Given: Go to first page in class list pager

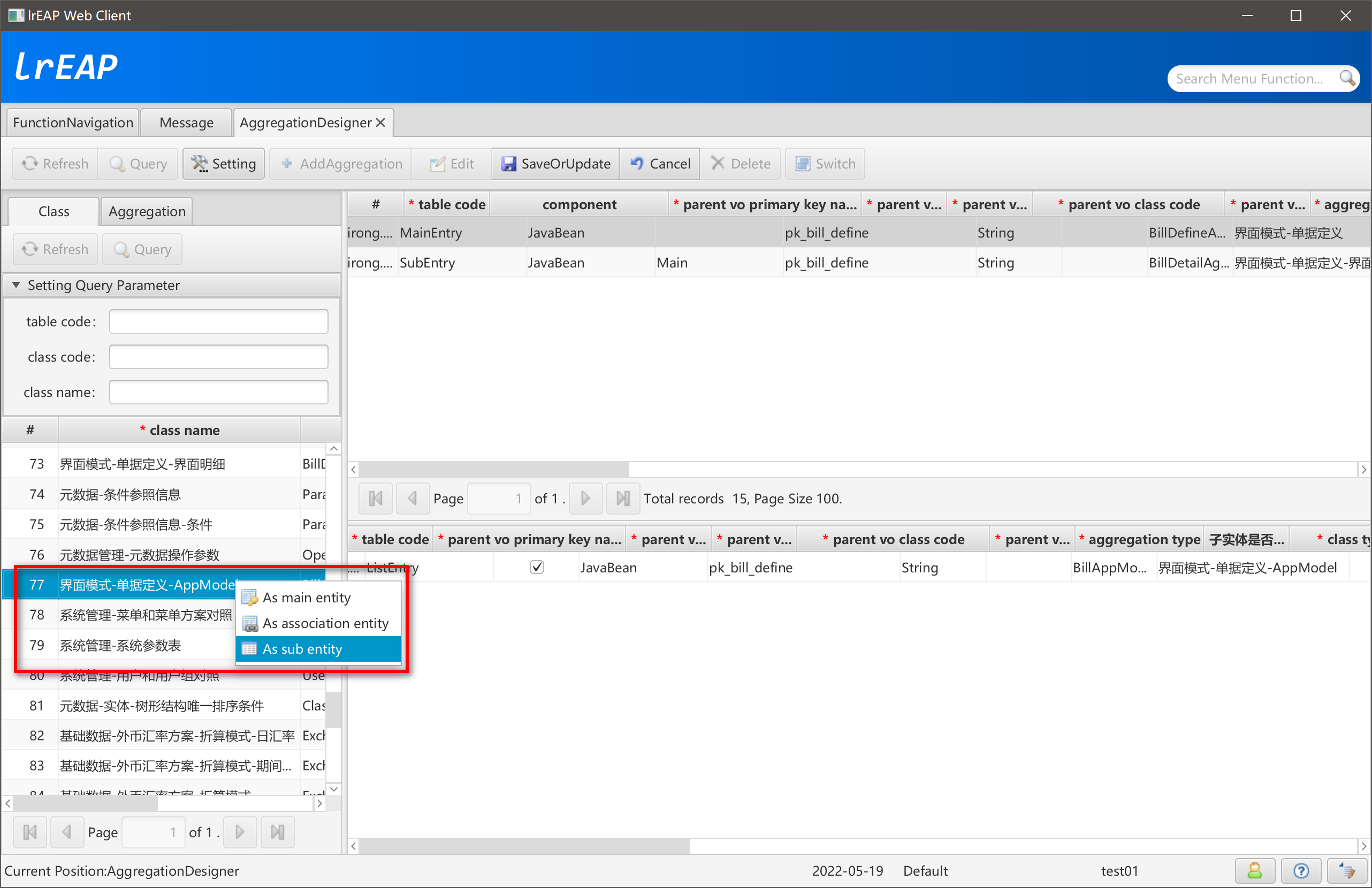Looking at the screenshot, I should click(x=30, y=832).
